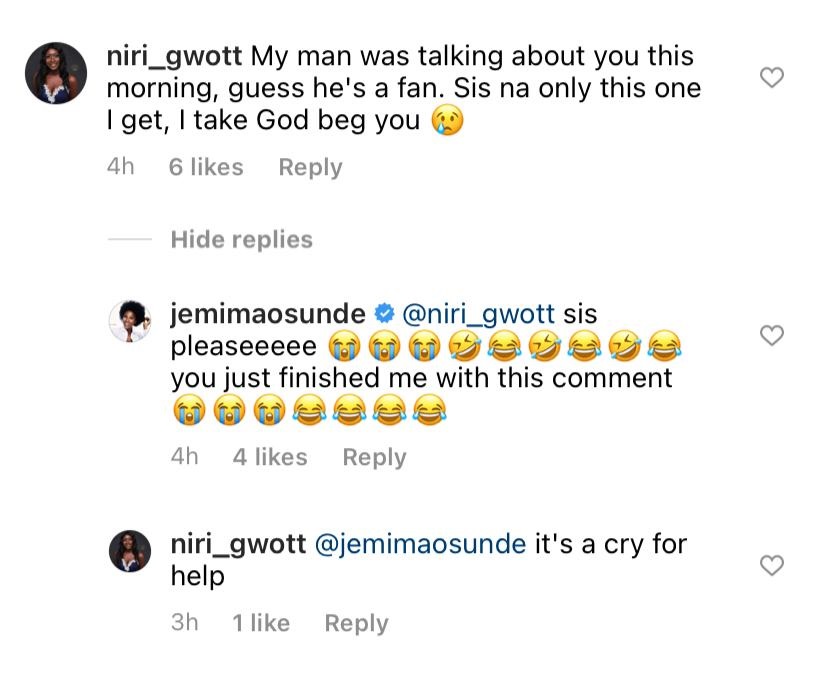View the 4 likes on jemimaosunde's reply
This screenshot has height=674, width=828.
tap(270, 457)
